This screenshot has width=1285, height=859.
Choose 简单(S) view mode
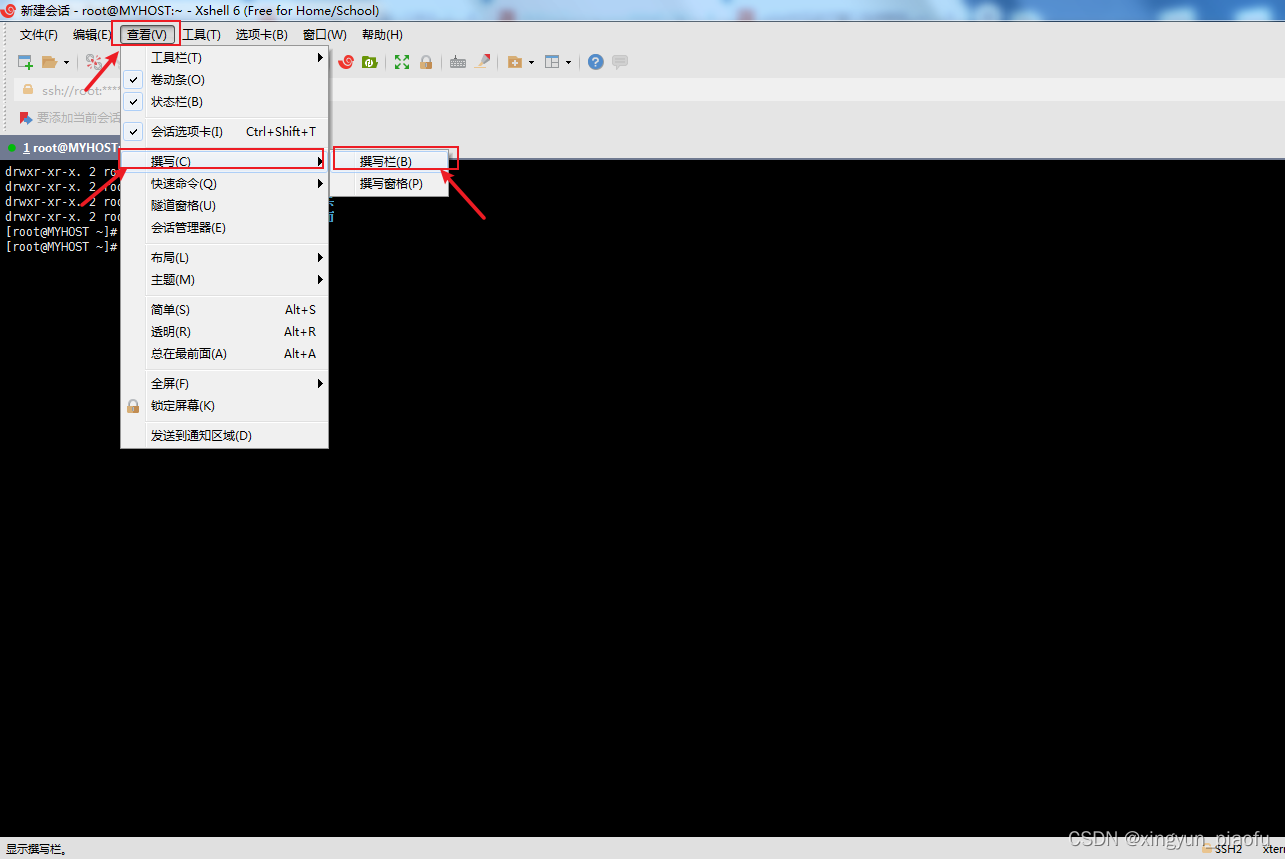tap(224, 310)
